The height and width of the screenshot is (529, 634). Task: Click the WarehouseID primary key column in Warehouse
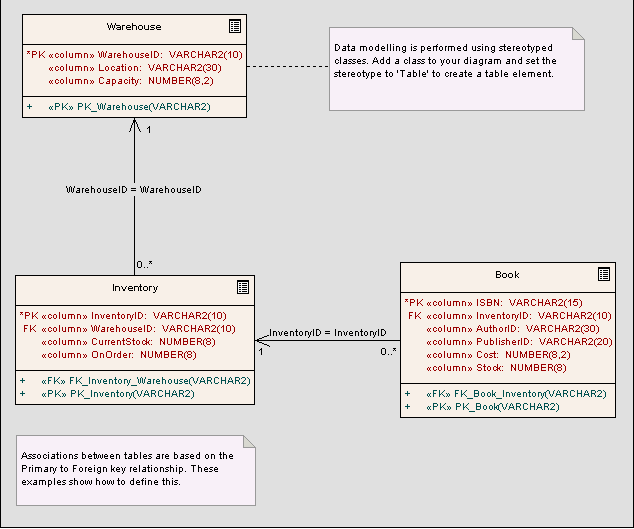pyautogui.click(x=133, y=53)
